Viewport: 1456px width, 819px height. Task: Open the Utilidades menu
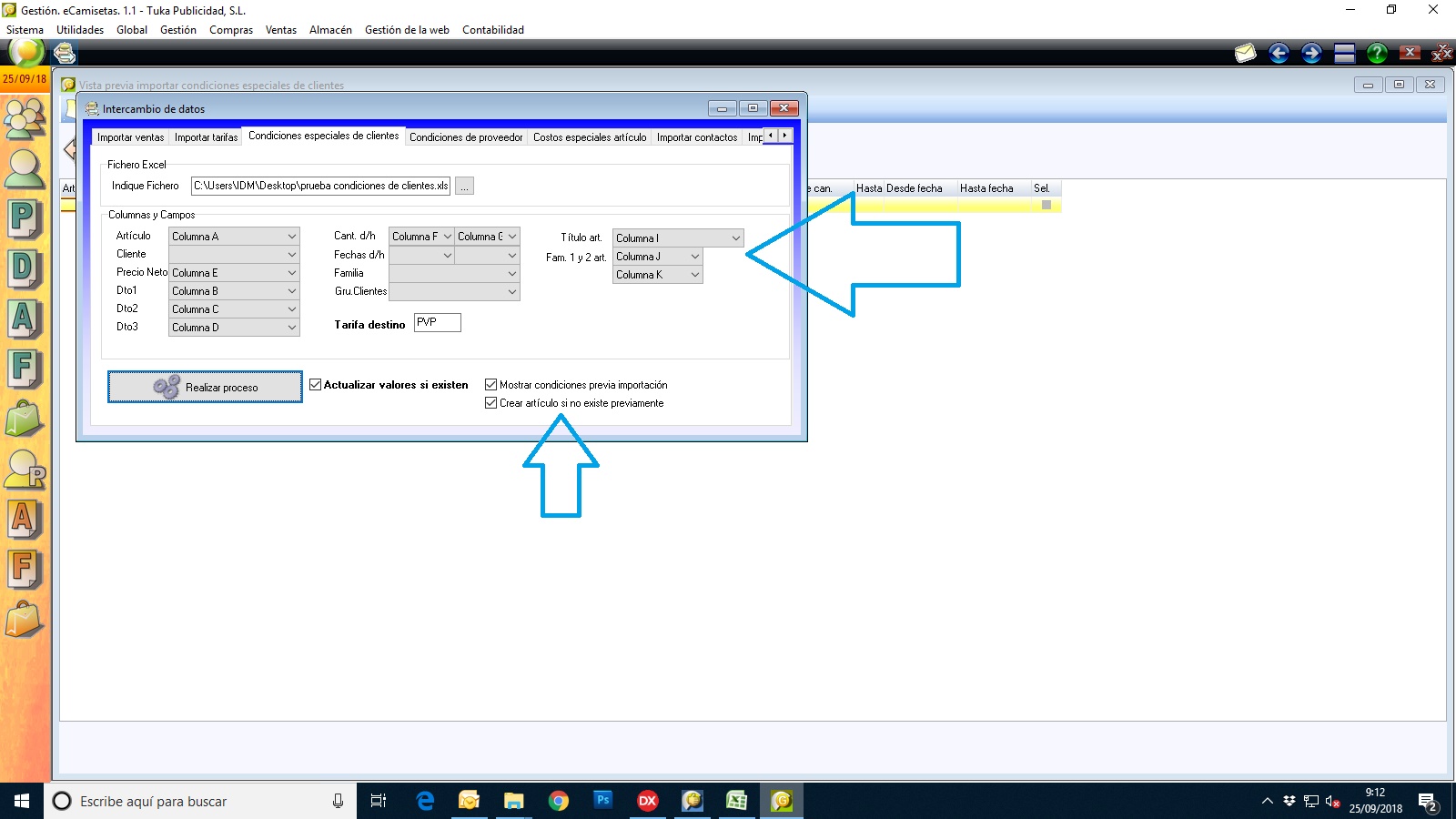pos(80,30)
